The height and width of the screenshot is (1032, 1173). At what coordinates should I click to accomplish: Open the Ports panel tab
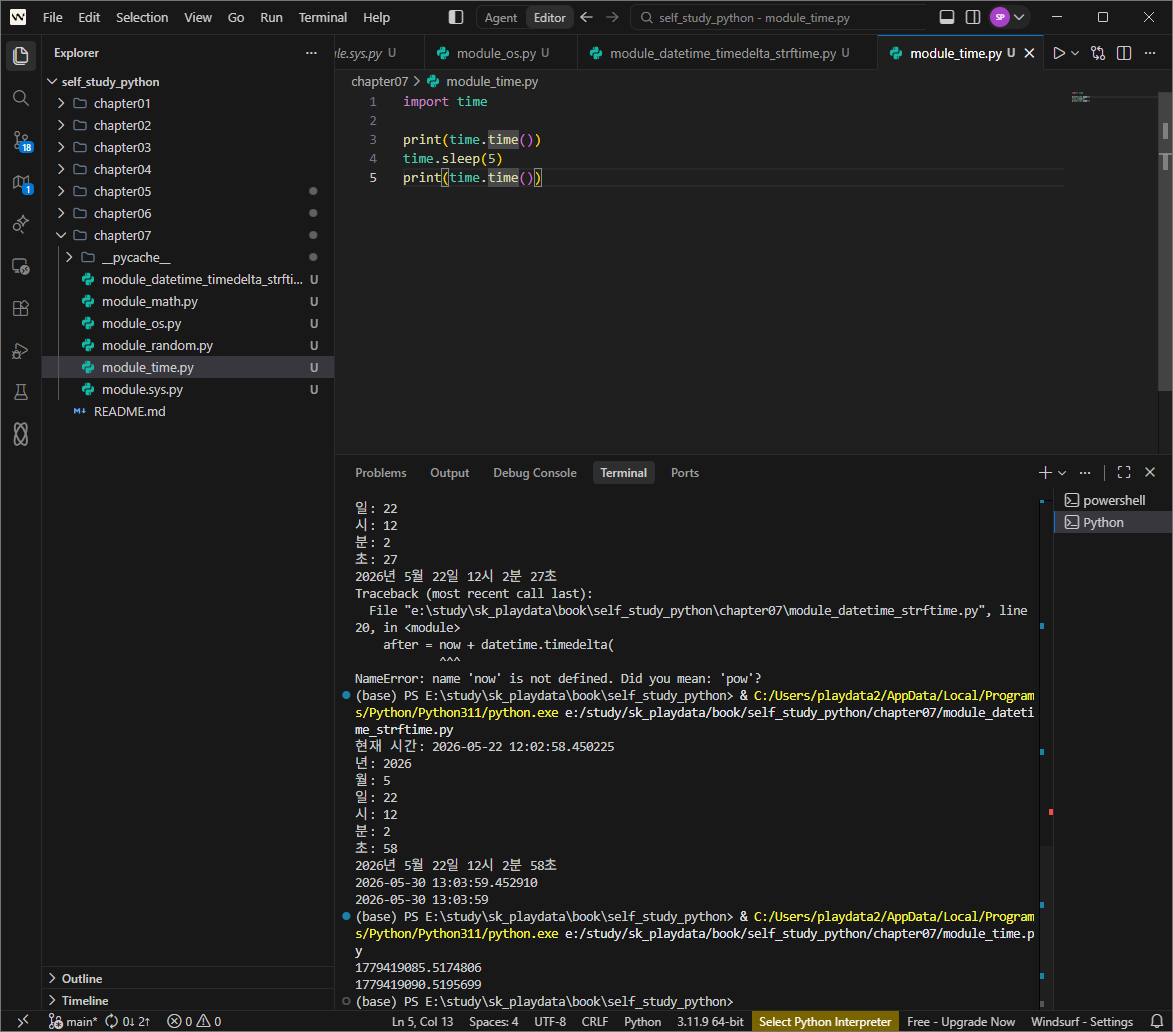(x=684, y=473)
